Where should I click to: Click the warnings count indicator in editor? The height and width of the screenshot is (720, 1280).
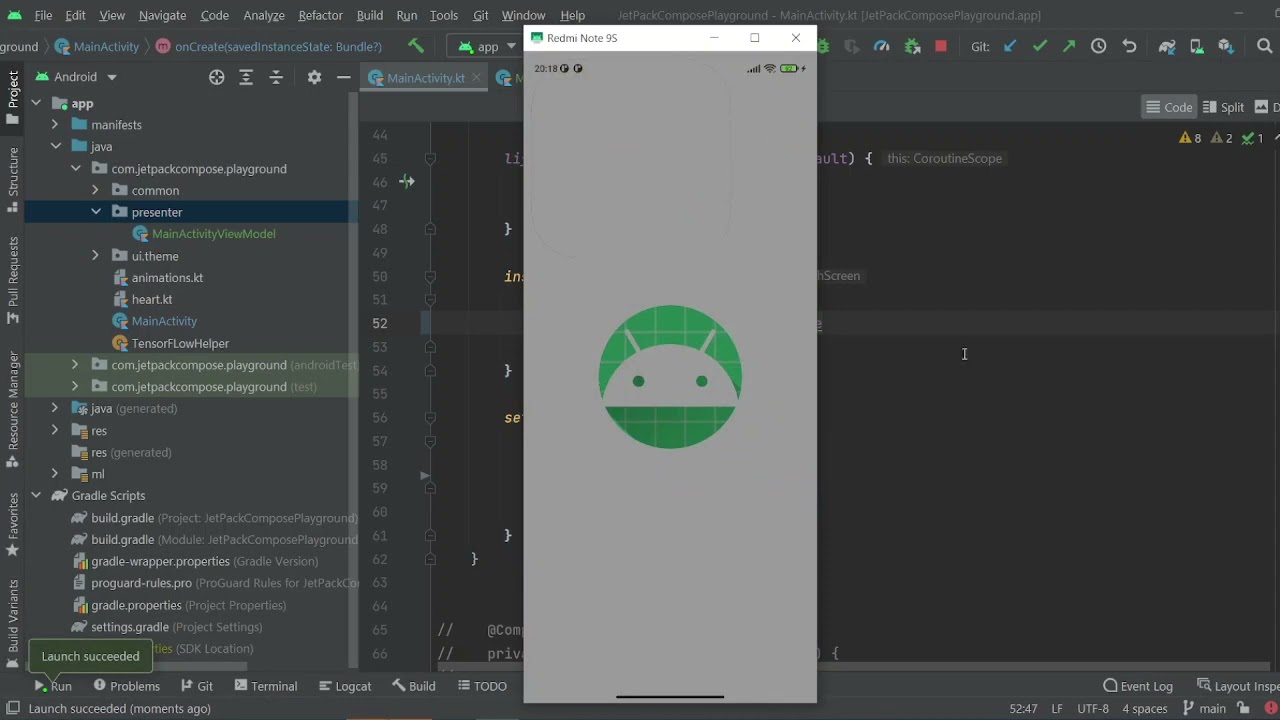1190,138
